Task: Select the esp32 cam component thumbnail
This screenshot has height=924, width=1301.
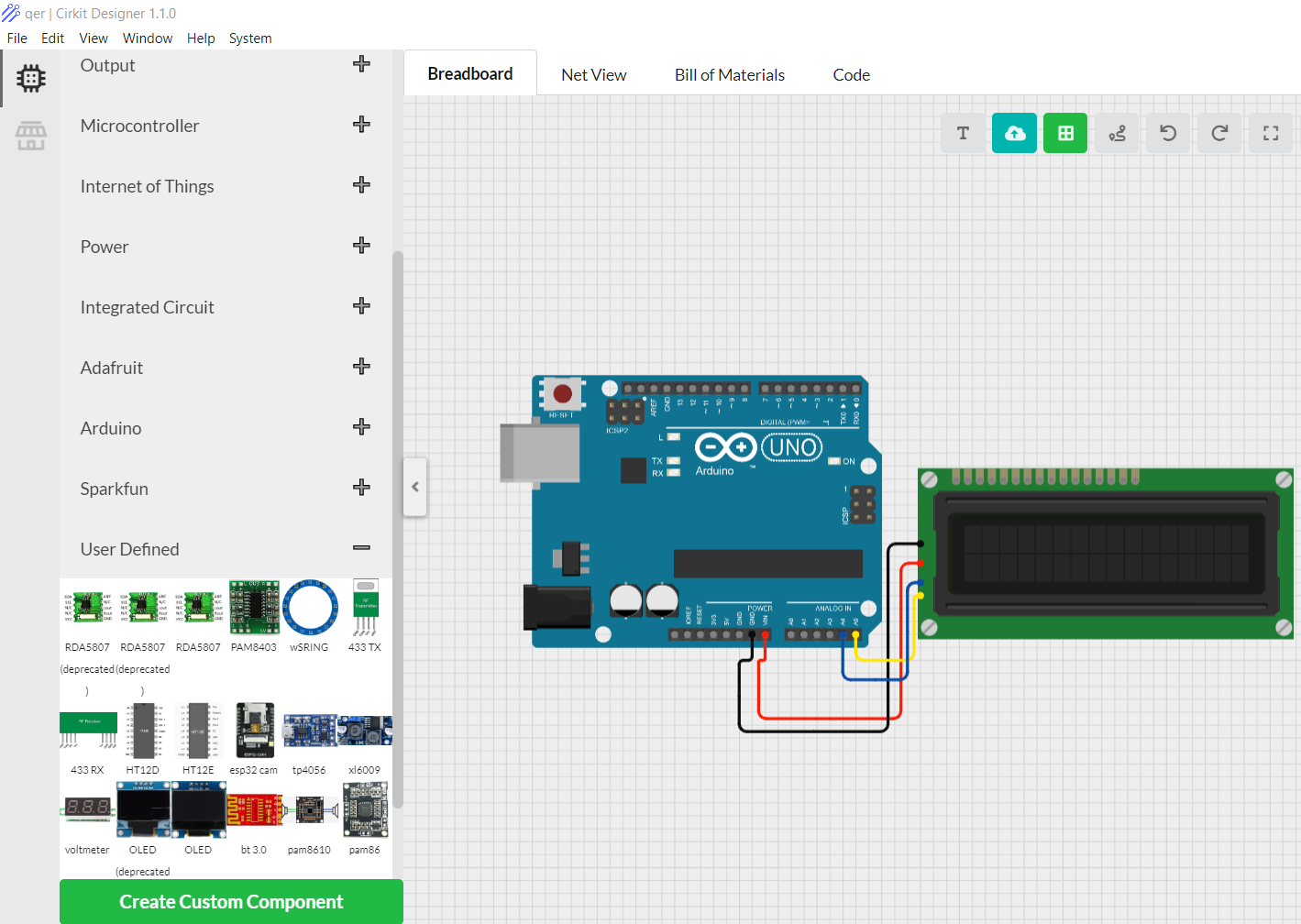Action: (x=254, y=731)
